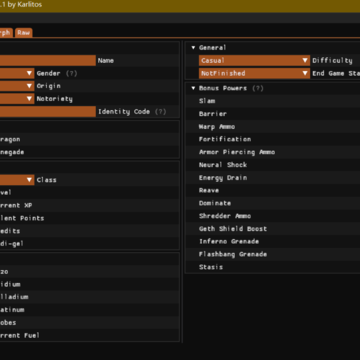Screen dimensions: 360x360
Task: Select the Barrier bonus power
Action: pos(213,114)
